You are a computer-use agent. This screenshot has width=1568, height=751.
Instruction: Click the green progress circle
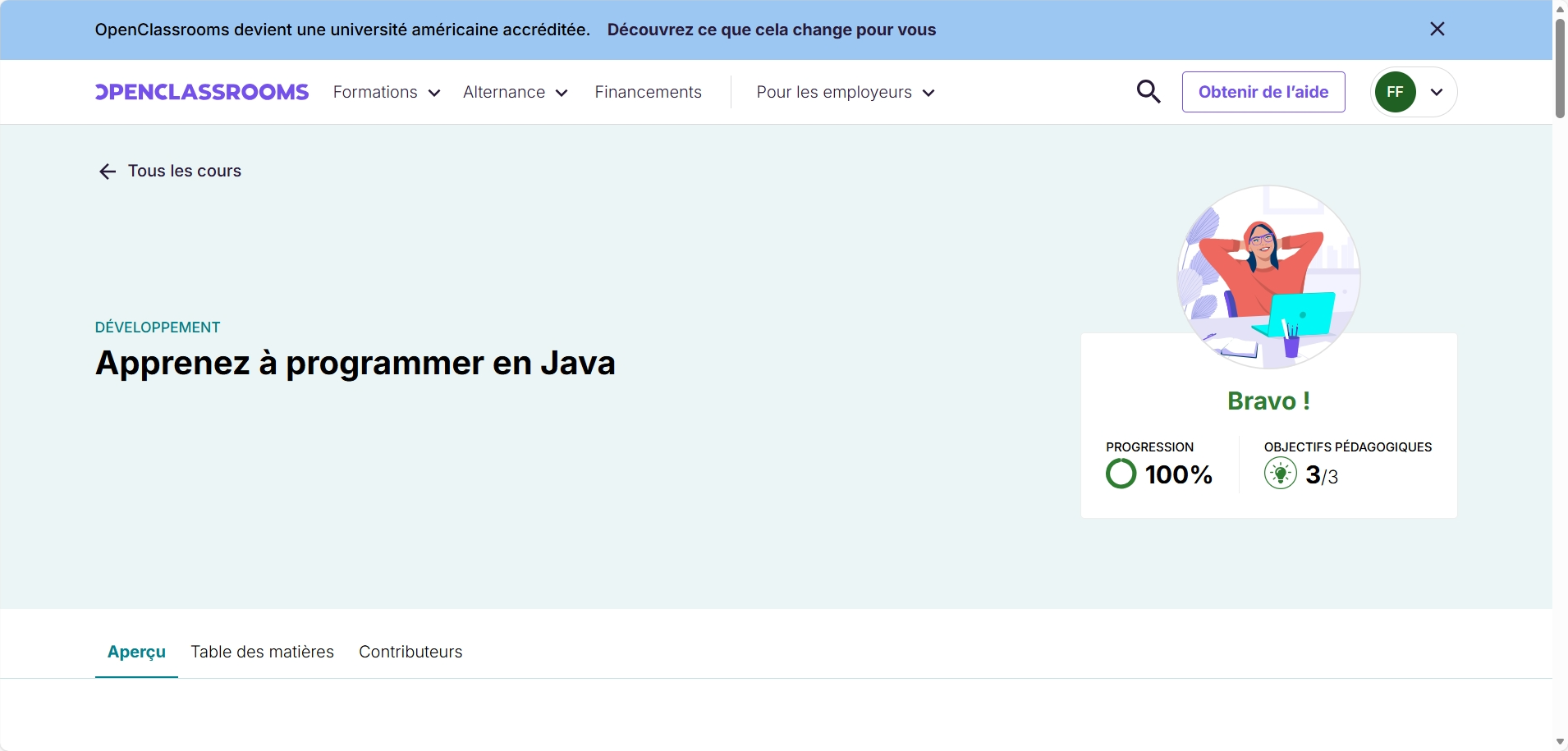1121,474
